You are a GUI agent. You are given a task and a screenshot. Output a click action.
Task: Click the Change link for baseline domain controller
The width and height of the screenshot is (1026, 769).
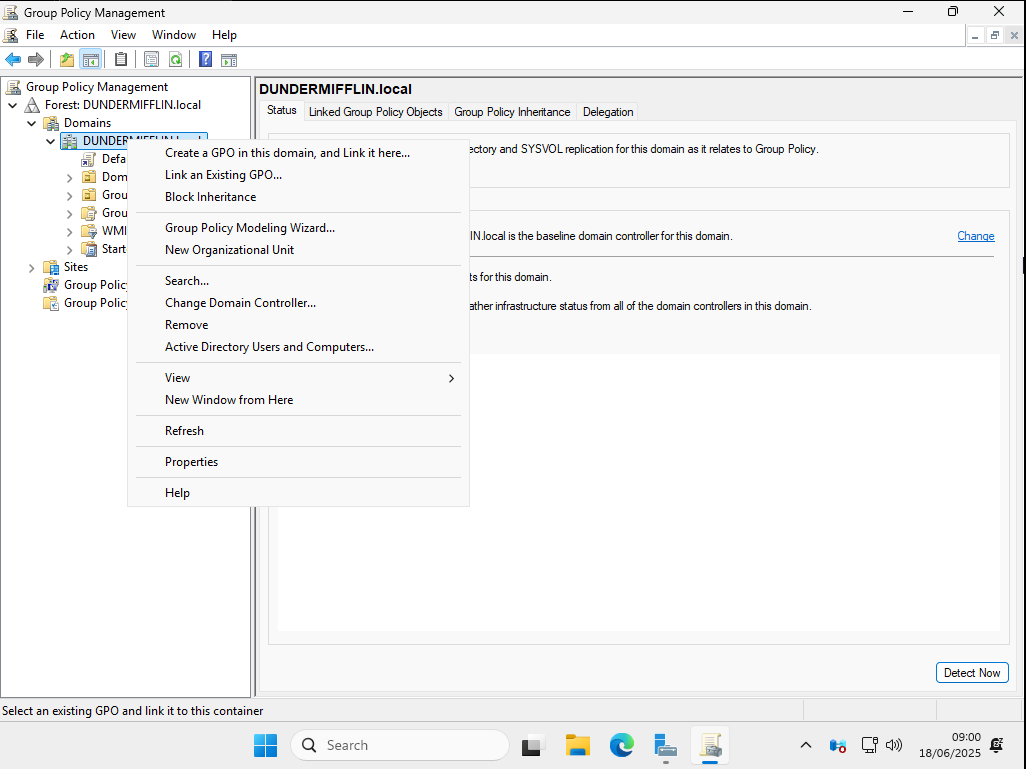point(976,236)
